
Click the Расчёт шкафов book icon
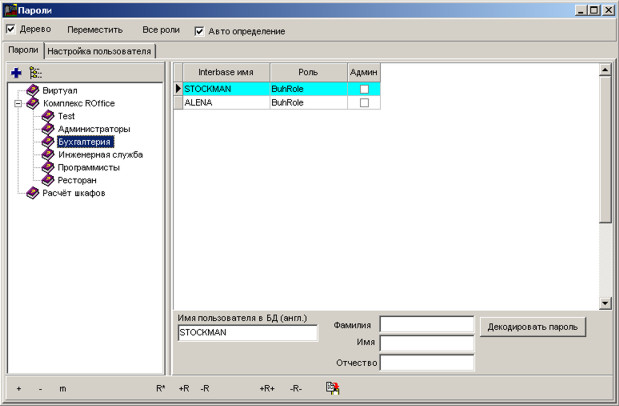[x=33, y=193]
